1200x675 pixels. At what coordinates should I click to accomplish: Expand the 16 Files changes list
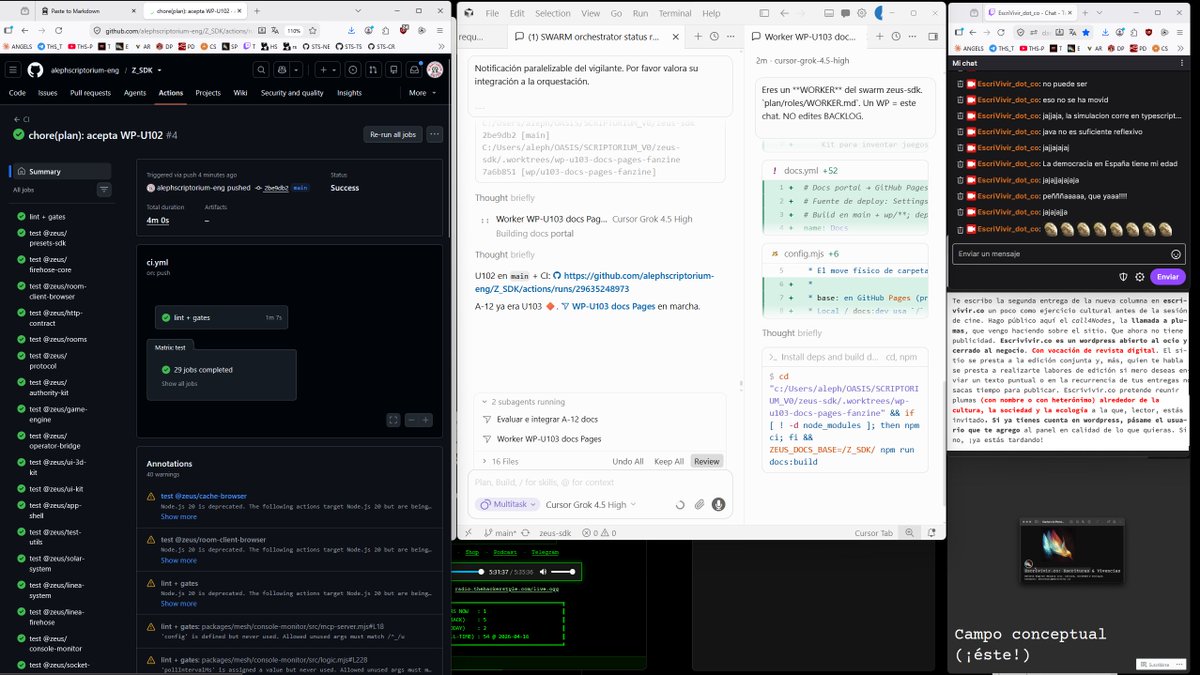(x=500, y=461)
